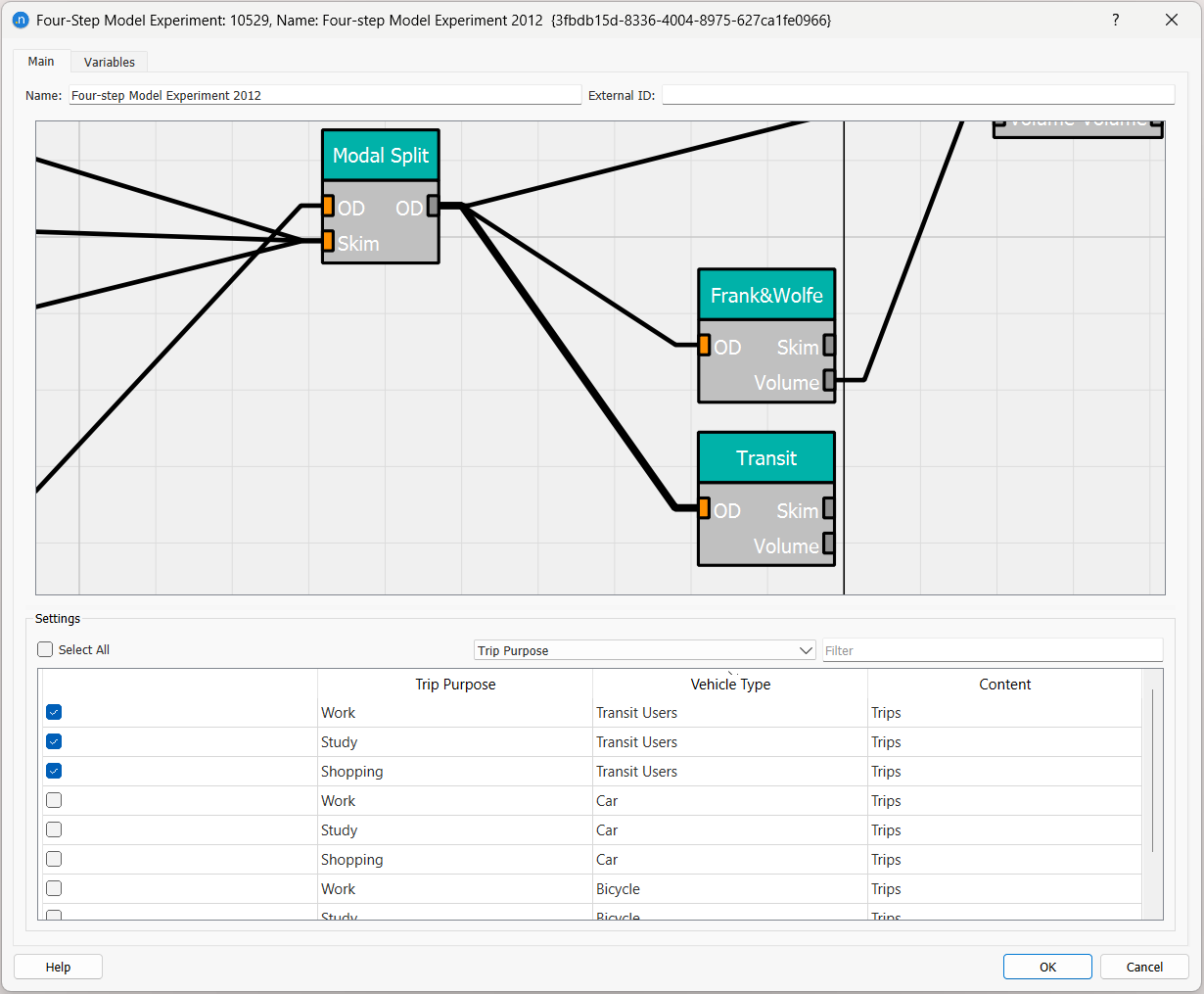Click the 'Study' cell in Car row

pyautogui.click(x=455, y=830)
